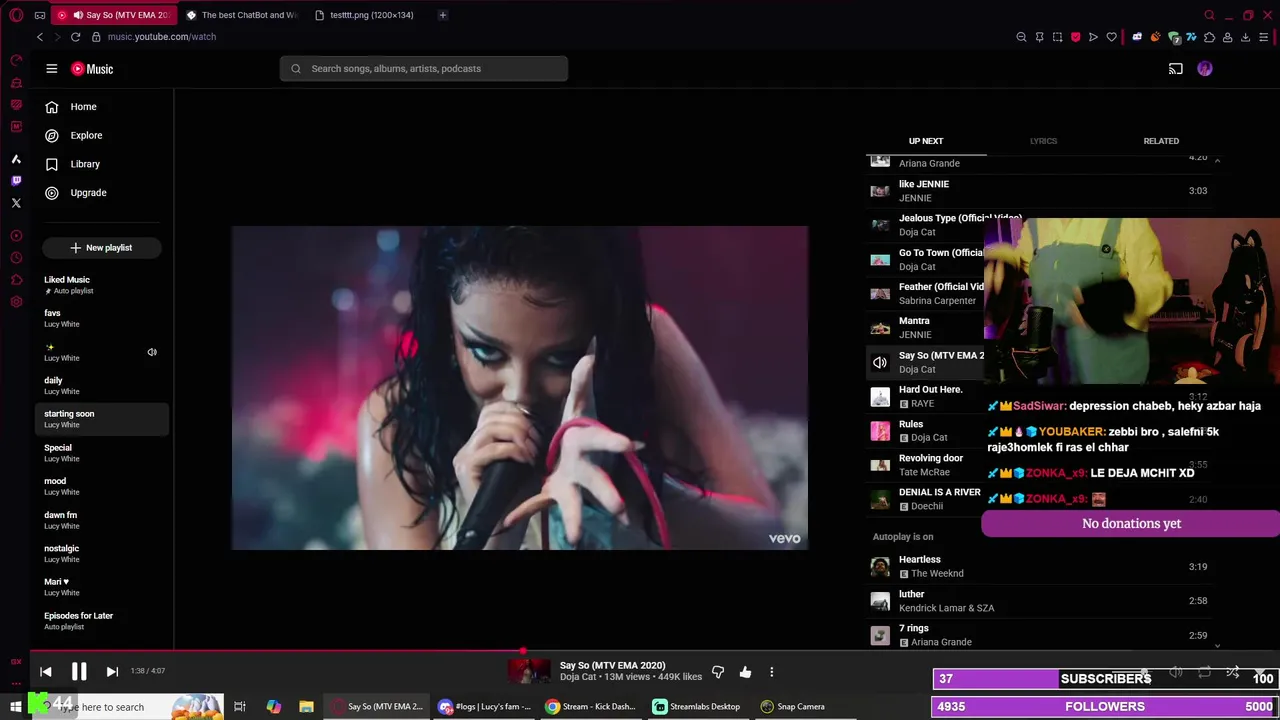Viewport: 1280px width, 720px height.
Task: Open the dawn fm playlist
Action: [x=101, y=520]
